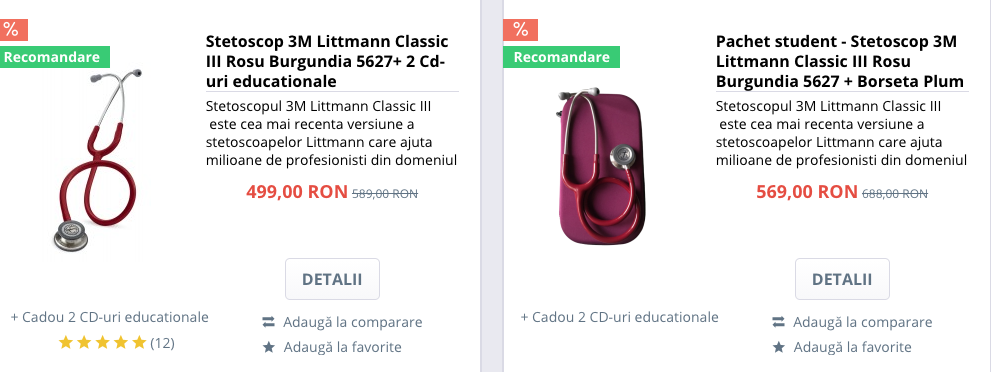991x372 pixels.
Task: Open DETALII for Pachet student stetoscop
Action: [x=842, y=279]
